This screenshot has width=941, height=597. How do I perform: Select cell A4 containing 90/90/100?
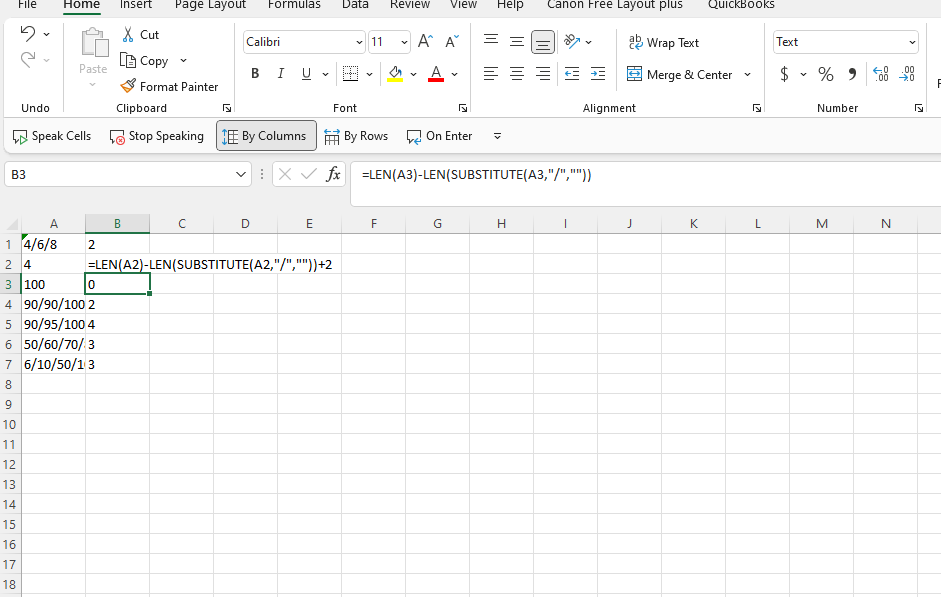click(53, 304)
